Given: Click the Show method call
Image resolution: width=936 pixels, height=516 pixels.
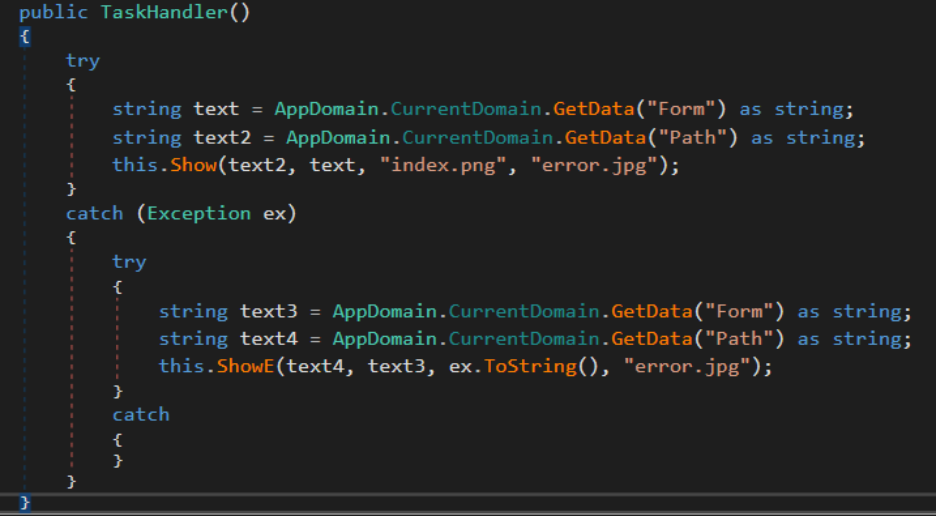Looking at the screenshot, I should (193, 165).
